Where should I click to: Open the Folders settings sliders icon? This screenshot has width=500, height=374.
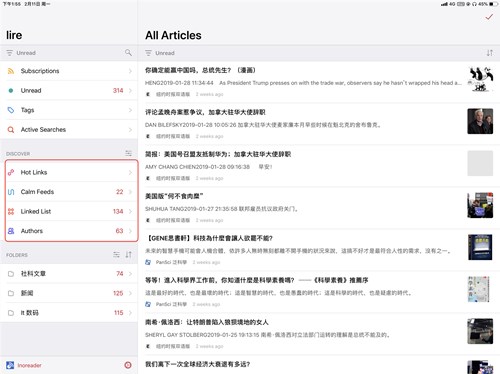116,255
